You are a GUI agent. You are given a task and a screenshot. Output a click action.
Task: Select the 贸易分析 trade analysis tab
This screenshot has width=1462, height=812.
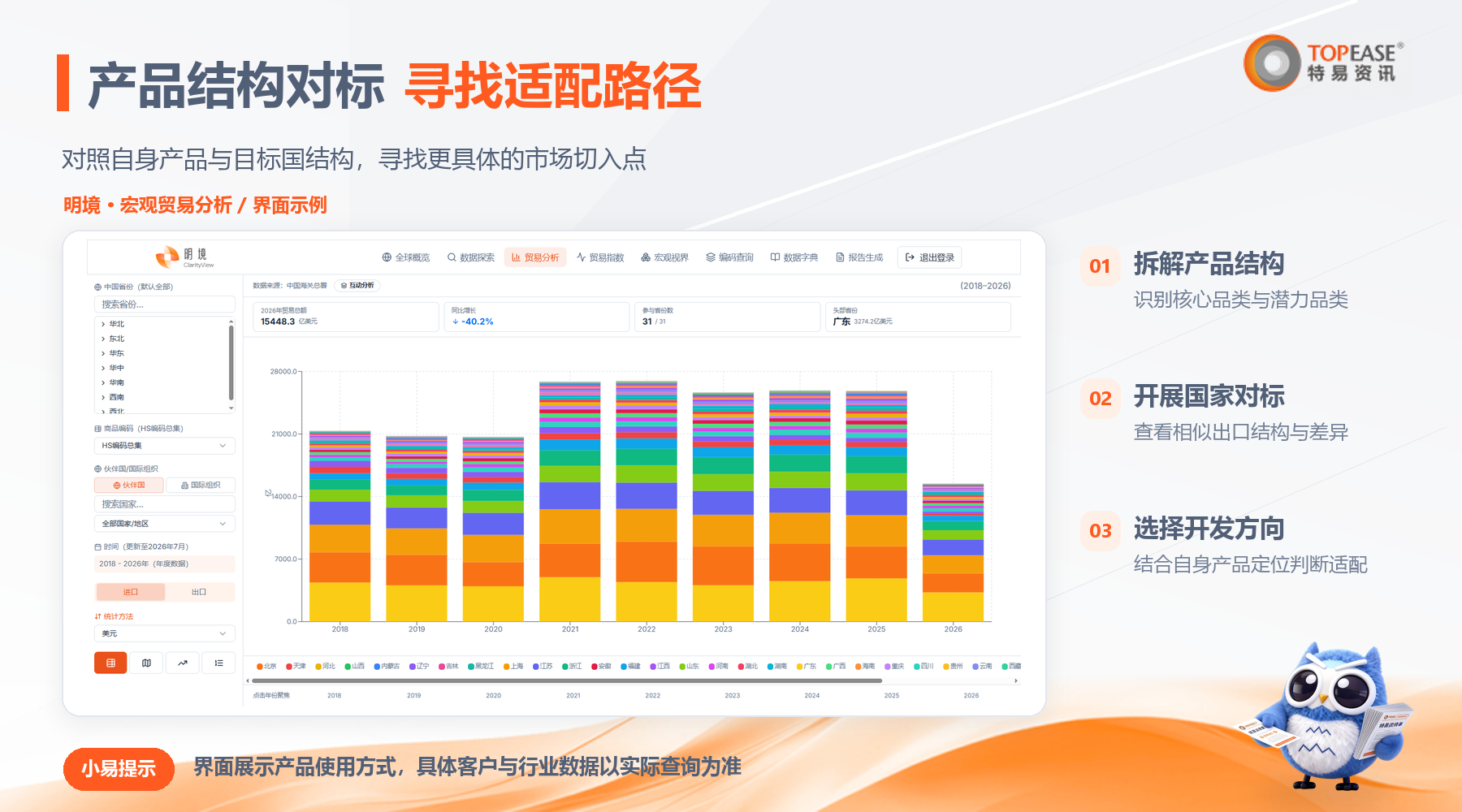coord(535,257)
